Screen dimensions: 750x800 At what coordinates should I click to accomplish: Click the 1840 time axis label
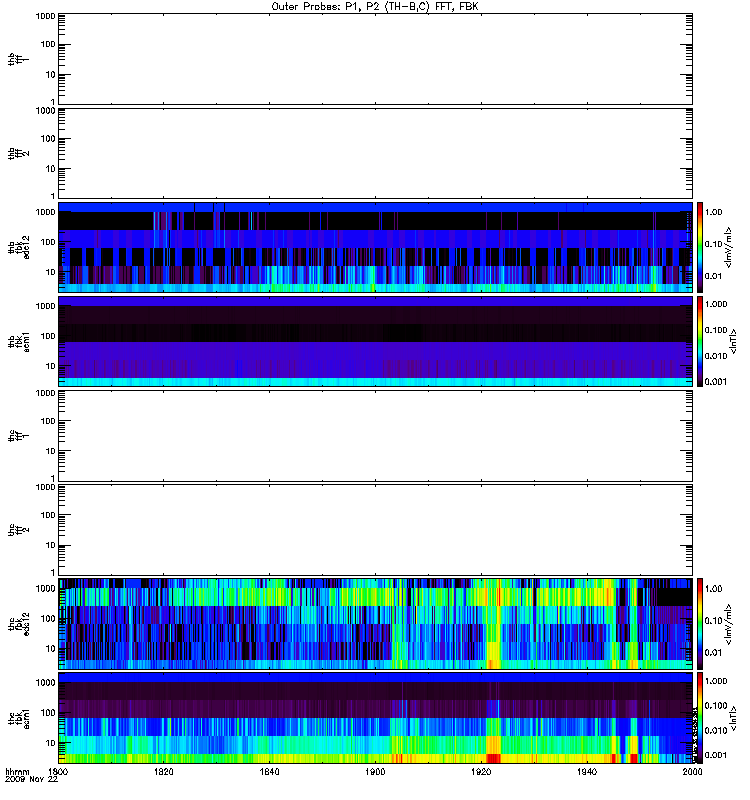click(x=269, y=771)
